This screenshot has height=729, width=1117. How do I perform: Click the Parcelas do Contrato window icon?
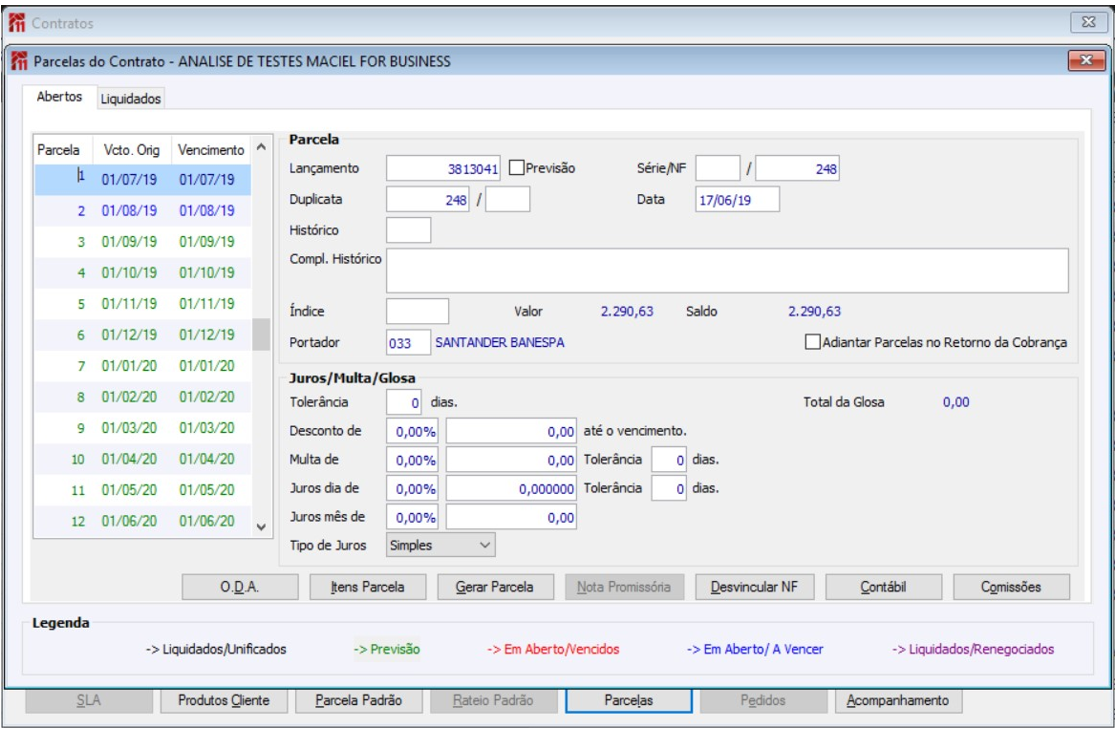(19, 62)
